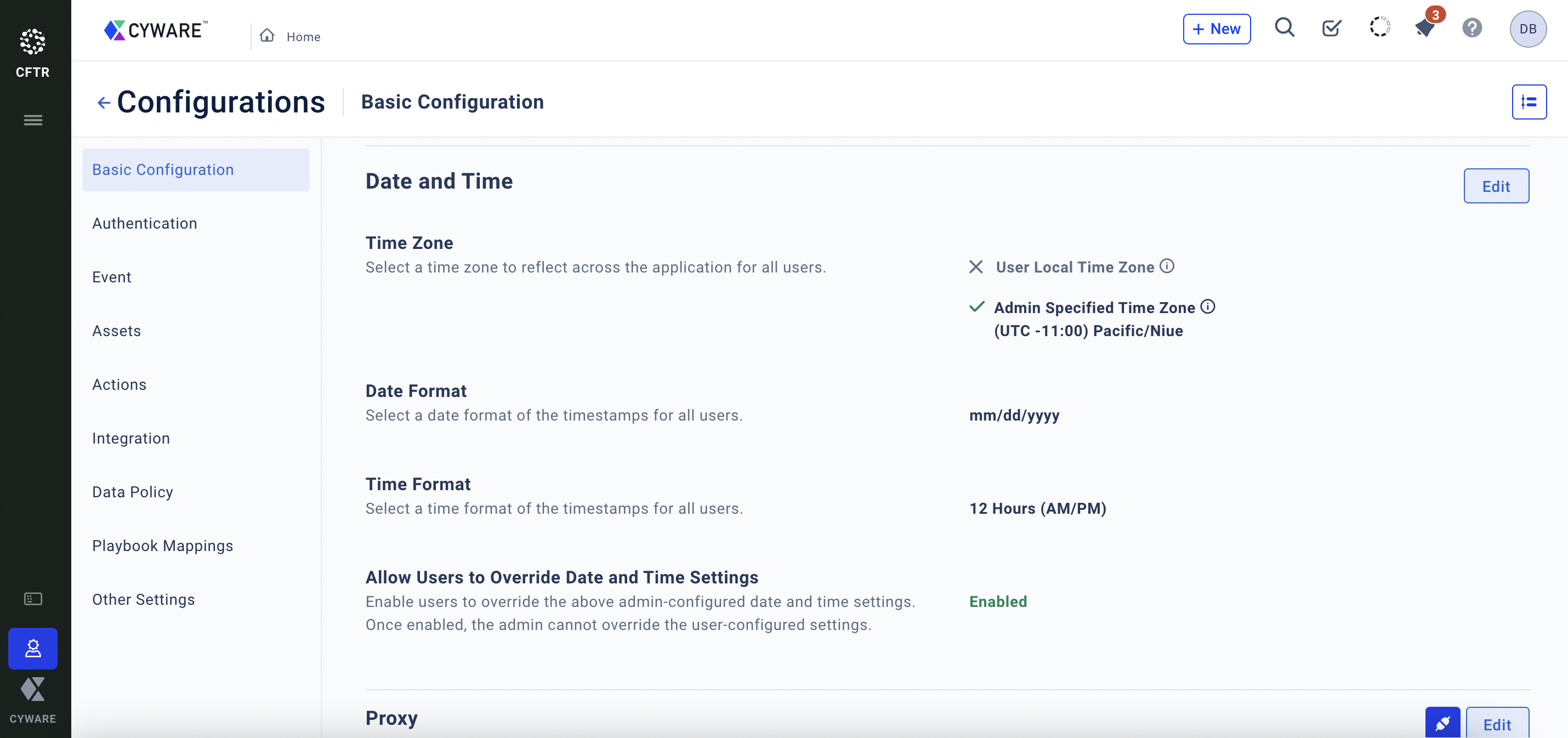Open the Authentication configuration tab
Viewport: 1568px width, 738px height.
(145, 224)
